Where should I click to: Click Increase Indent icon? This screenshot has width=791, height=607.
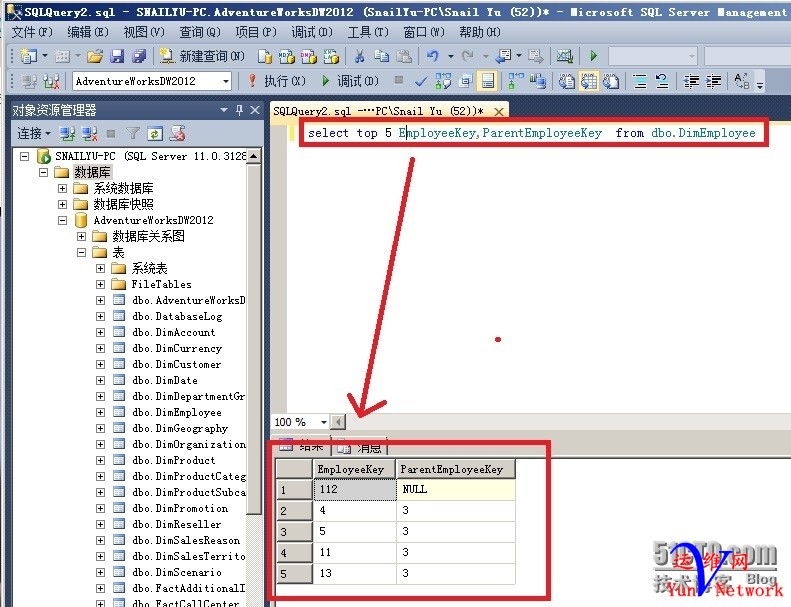tap(713, 81)
